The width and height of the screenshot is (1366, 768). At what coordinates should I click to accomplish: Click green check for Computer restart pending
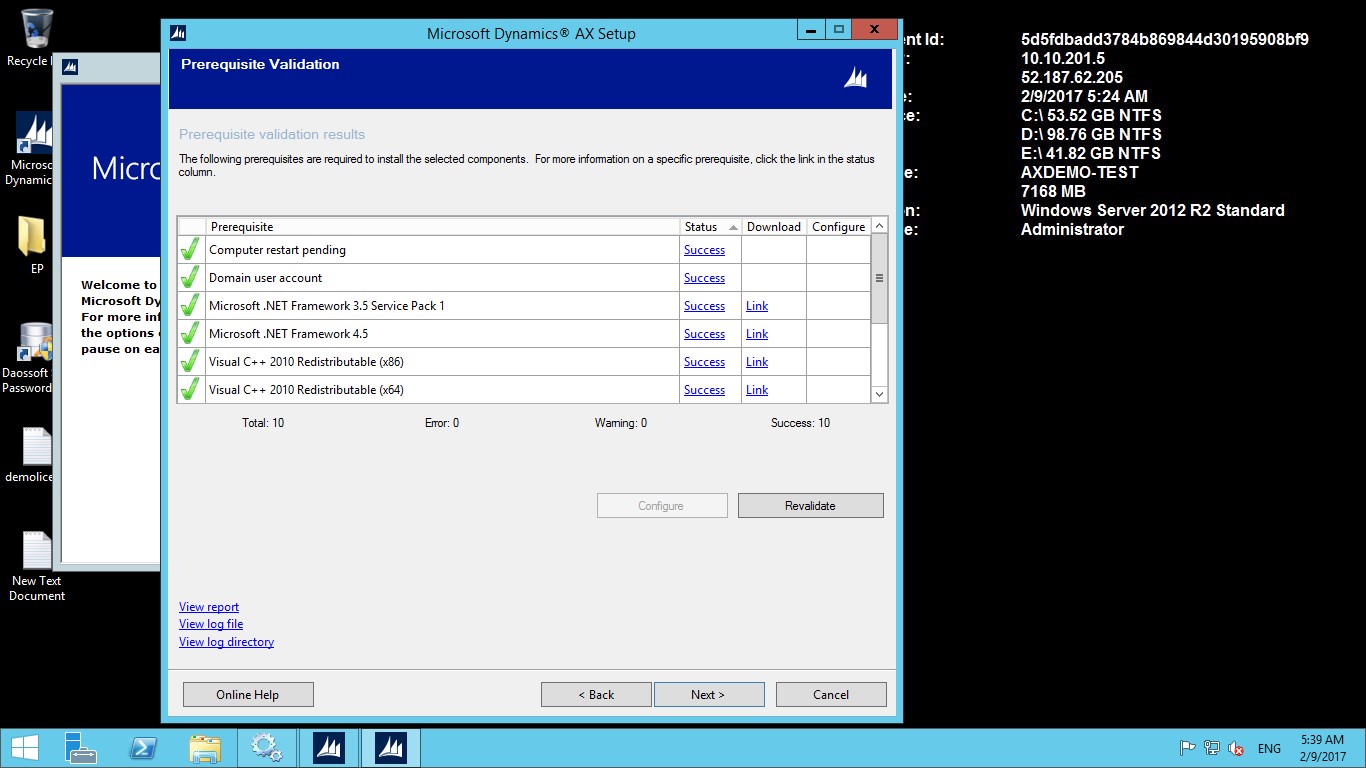[x=190, y=250]
